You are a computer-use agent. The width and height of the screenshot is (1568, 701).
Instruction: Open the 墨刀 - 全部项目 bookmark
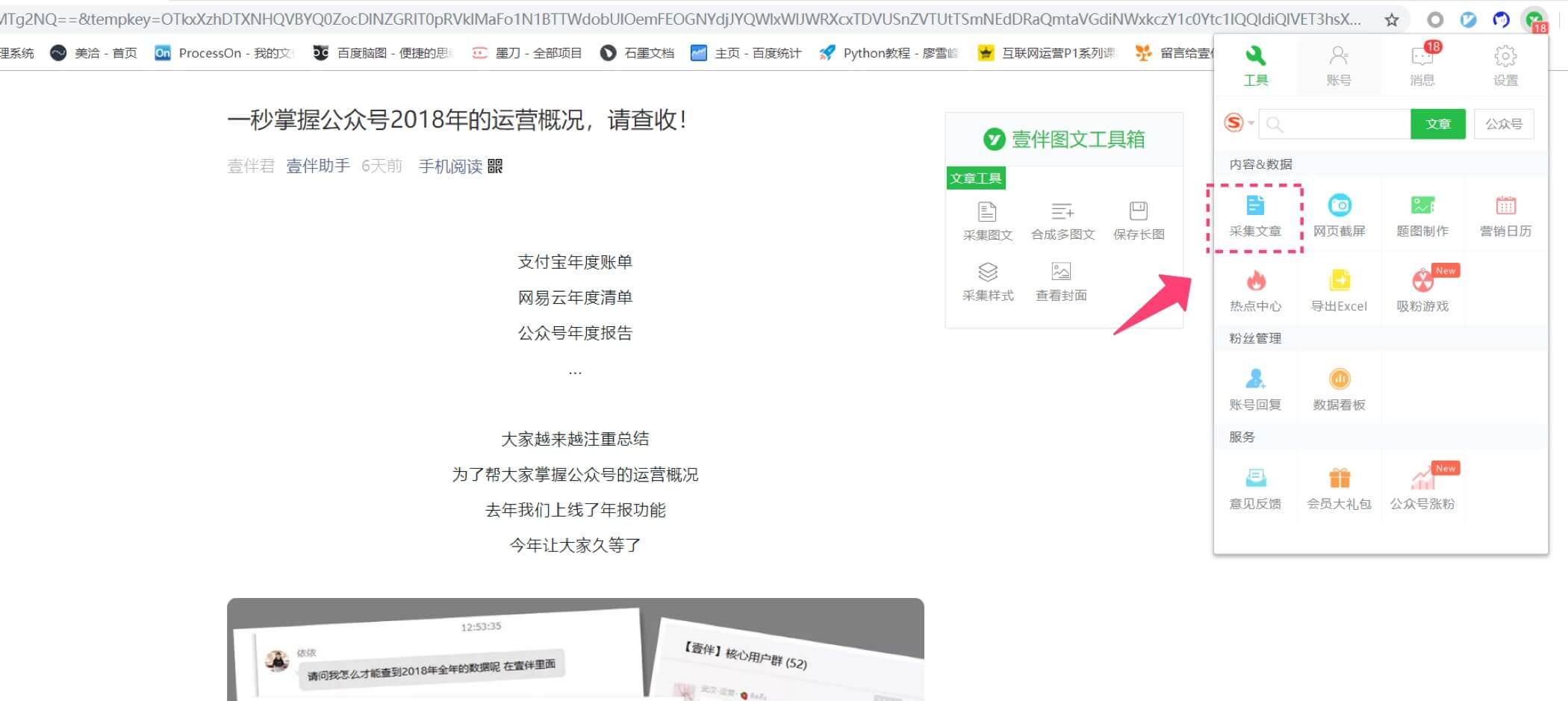(526, 53)
